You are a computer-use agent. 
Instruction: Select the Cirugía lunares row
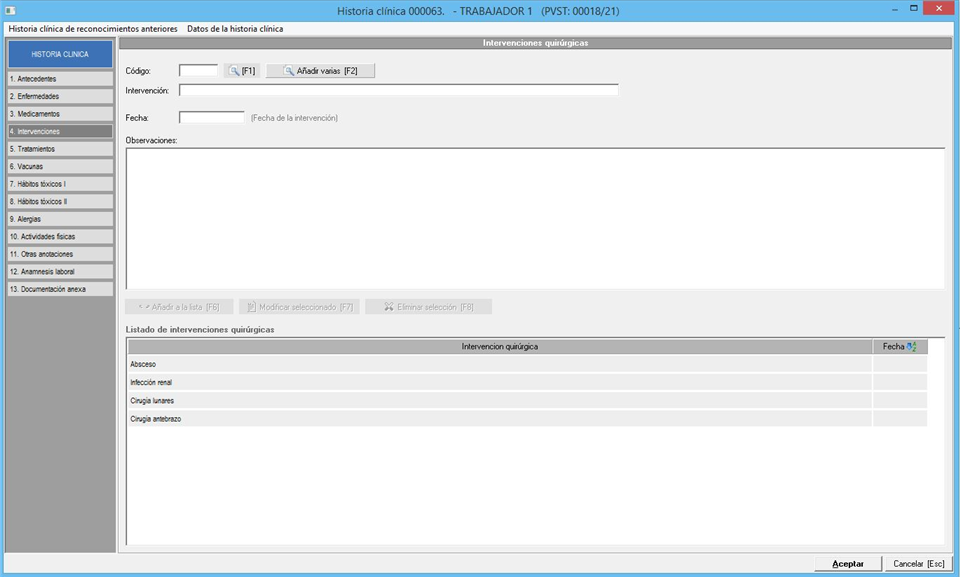527,401
